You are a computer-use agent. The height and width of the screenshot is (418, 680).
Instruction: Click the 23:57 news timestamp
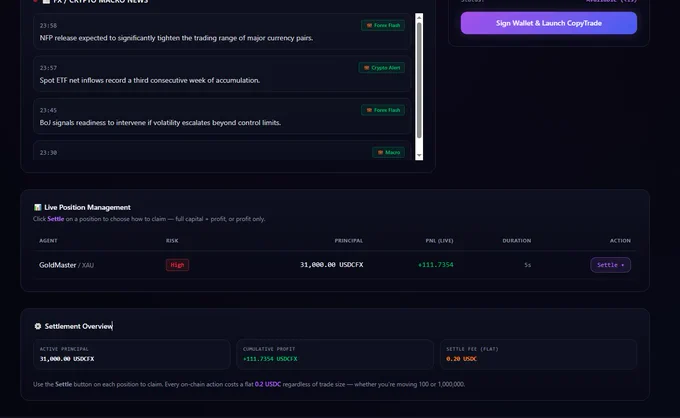pyautogui.click(x=48, y=68)
